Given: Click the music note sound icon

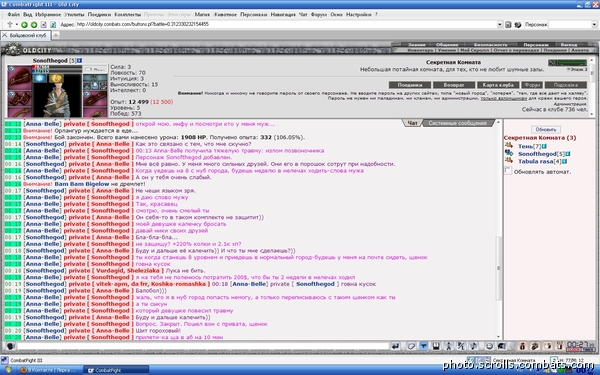Looking at the screenshot, I should pyautogui.click(x=473, y=346).
